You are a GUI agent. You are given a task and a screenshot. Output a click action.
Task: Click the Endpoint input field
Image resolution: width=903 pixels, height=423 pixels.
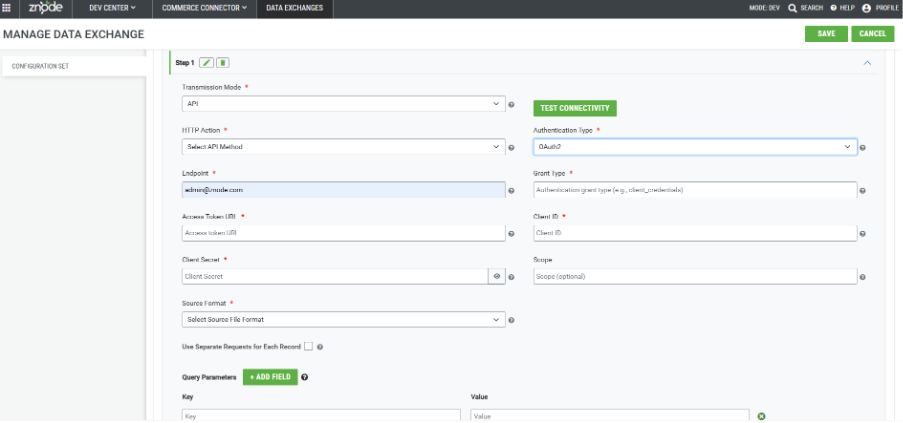[344, 190]
